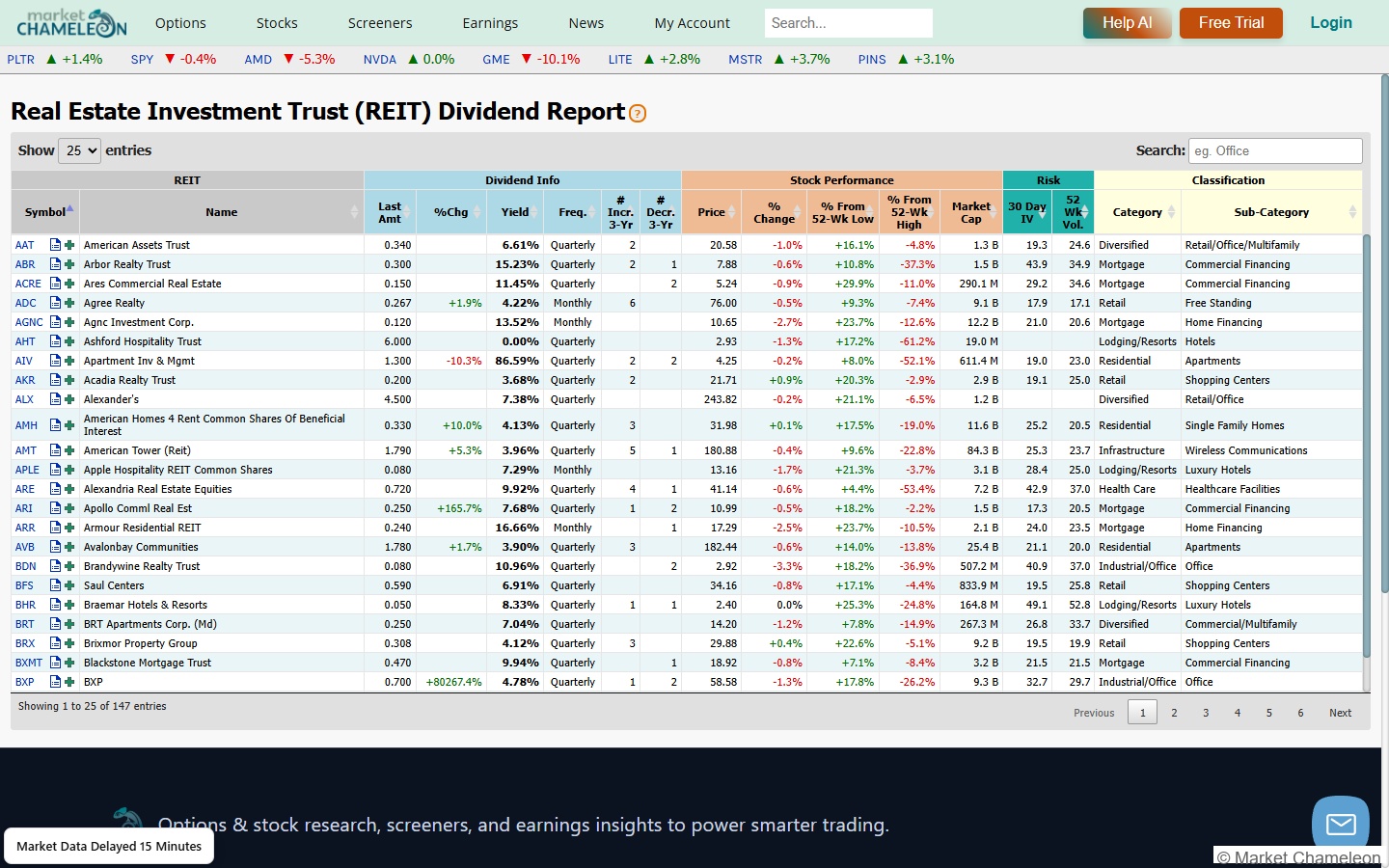
Task: Focus the table Search filter field
Action: click(1275, 150)
